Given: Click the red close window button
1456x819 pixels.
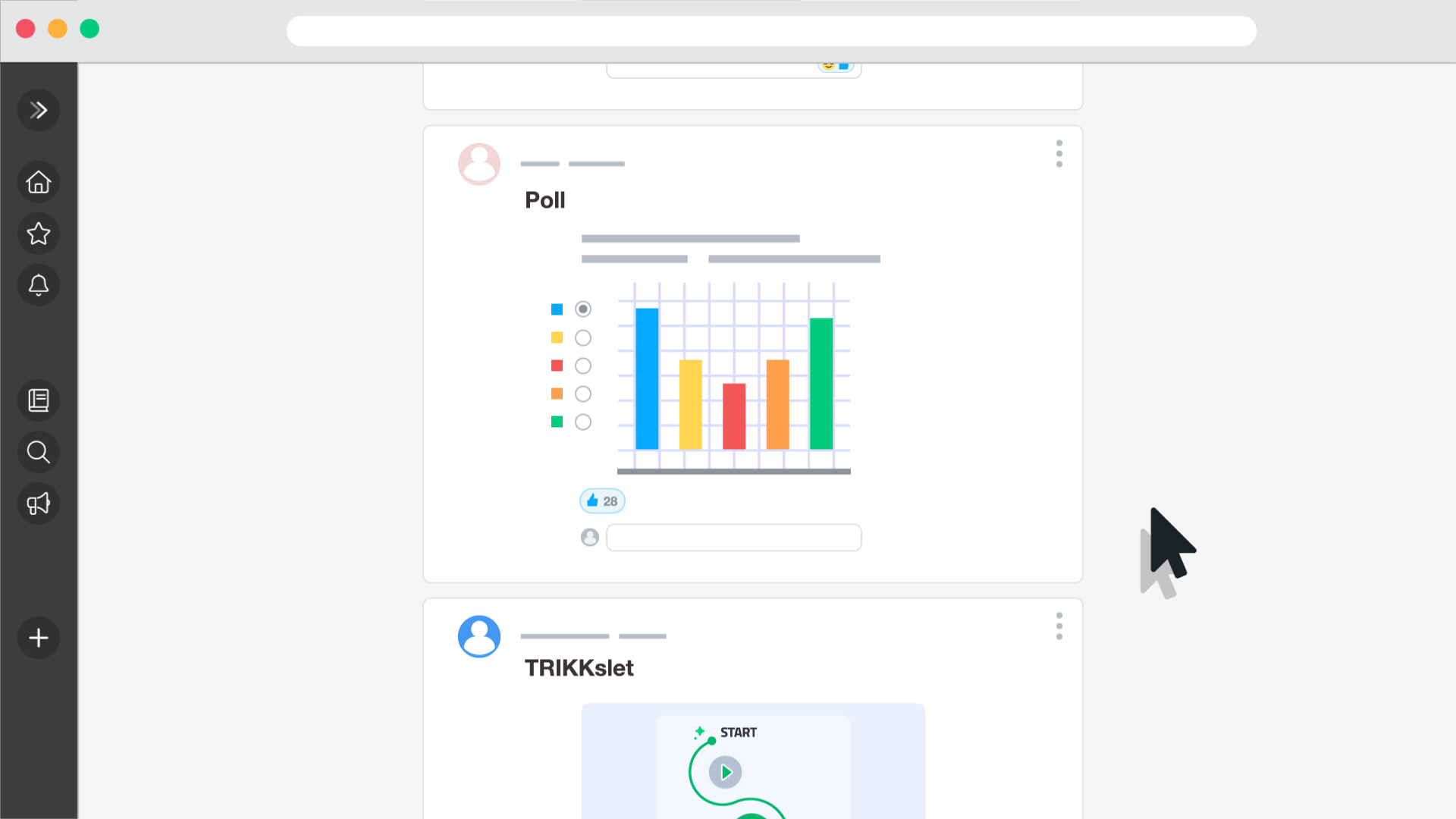Looking at the screenshot, I should pyautogui.click(x=26, y=29).
